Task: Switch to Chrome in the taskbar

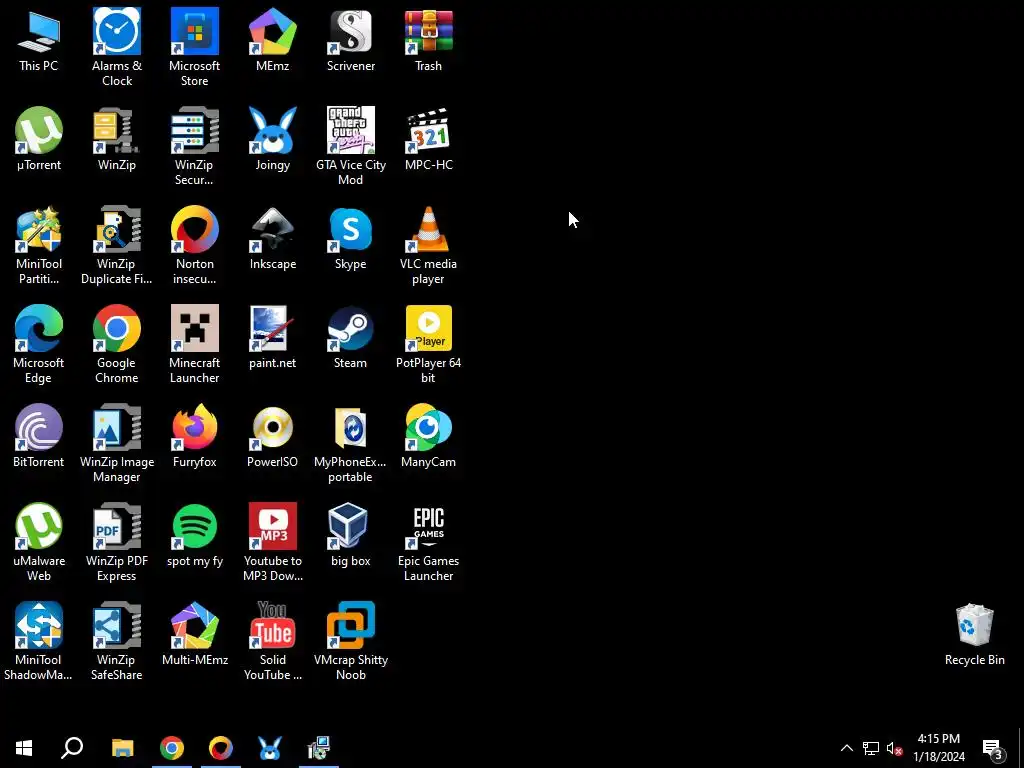Action: [x=172, y=748]
